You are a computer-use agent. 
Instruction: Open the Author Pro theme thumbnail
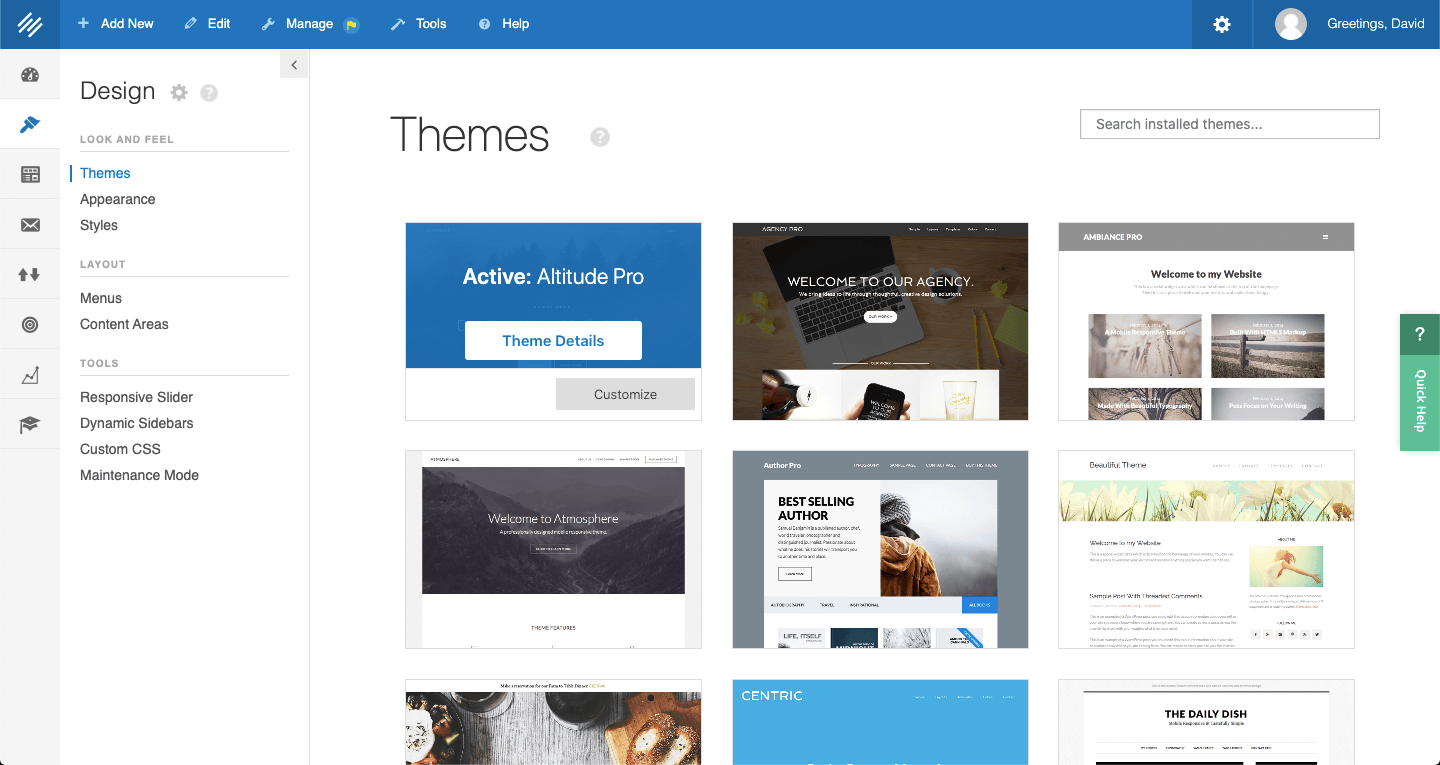[880, 549]
